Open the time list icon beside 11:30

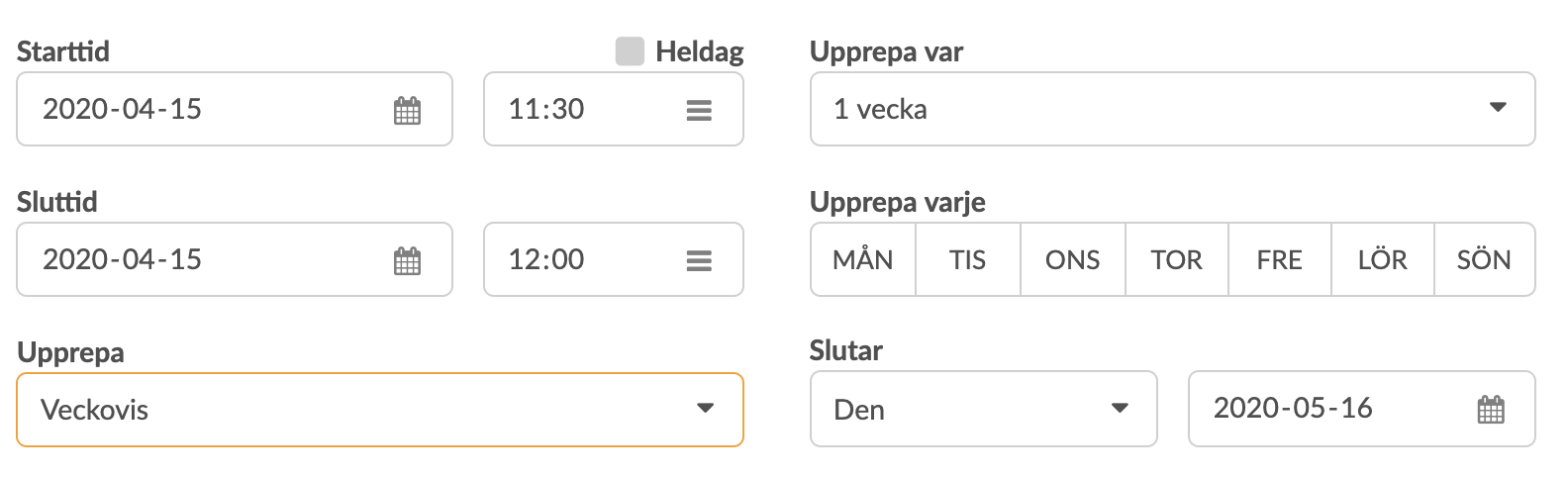pos(699,110)
